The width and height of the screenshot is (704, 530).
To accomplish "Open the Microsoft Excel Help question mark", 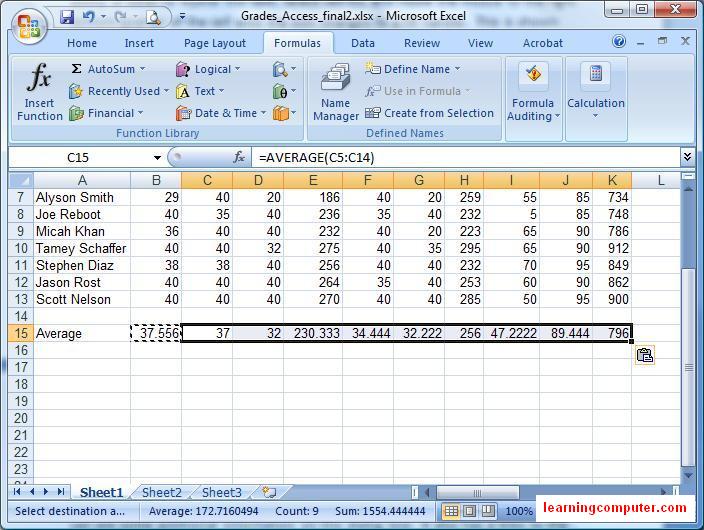I will tap(619, 42).
